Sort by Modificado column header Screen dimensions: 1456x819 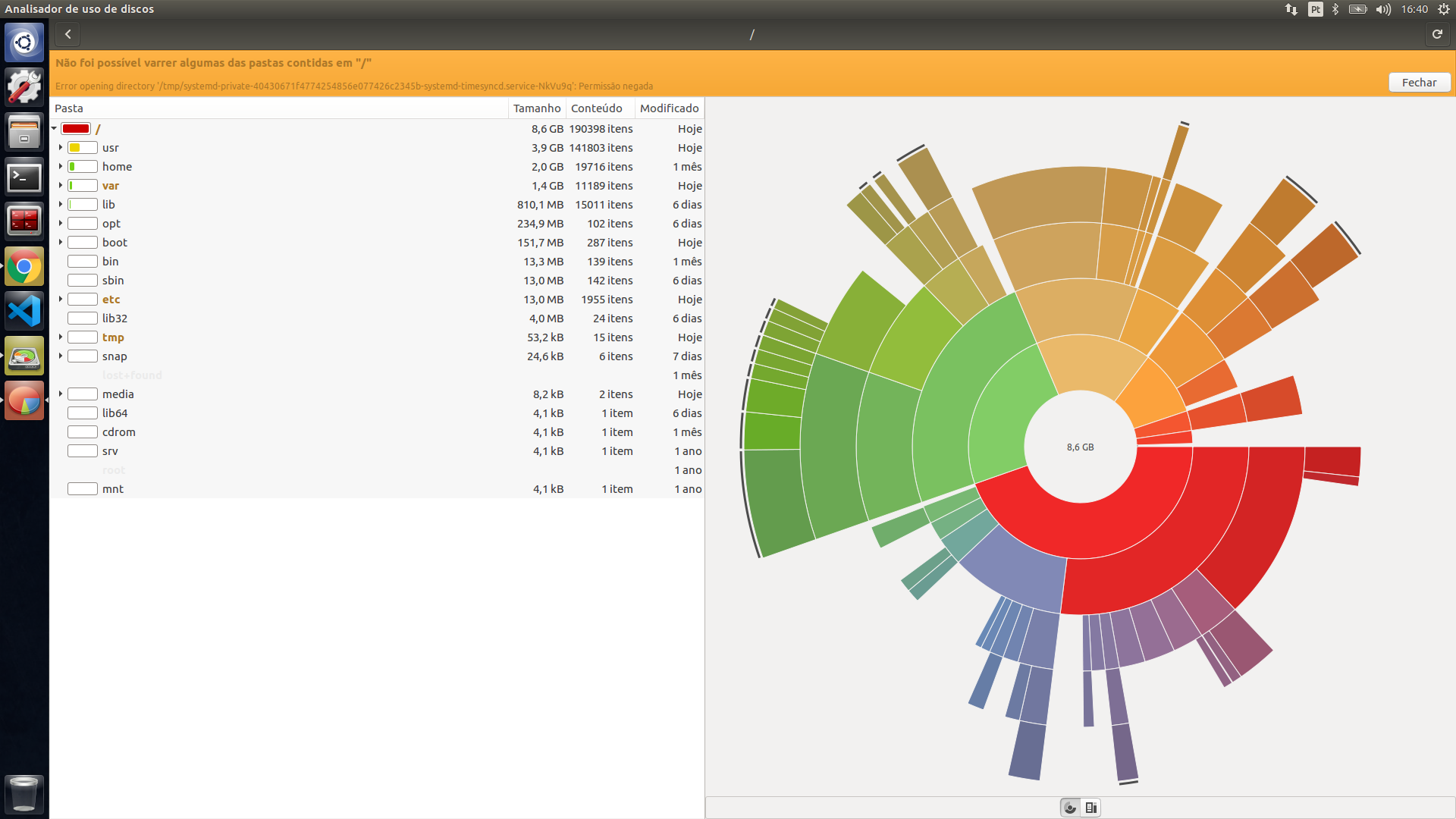[x=669, y=108]
